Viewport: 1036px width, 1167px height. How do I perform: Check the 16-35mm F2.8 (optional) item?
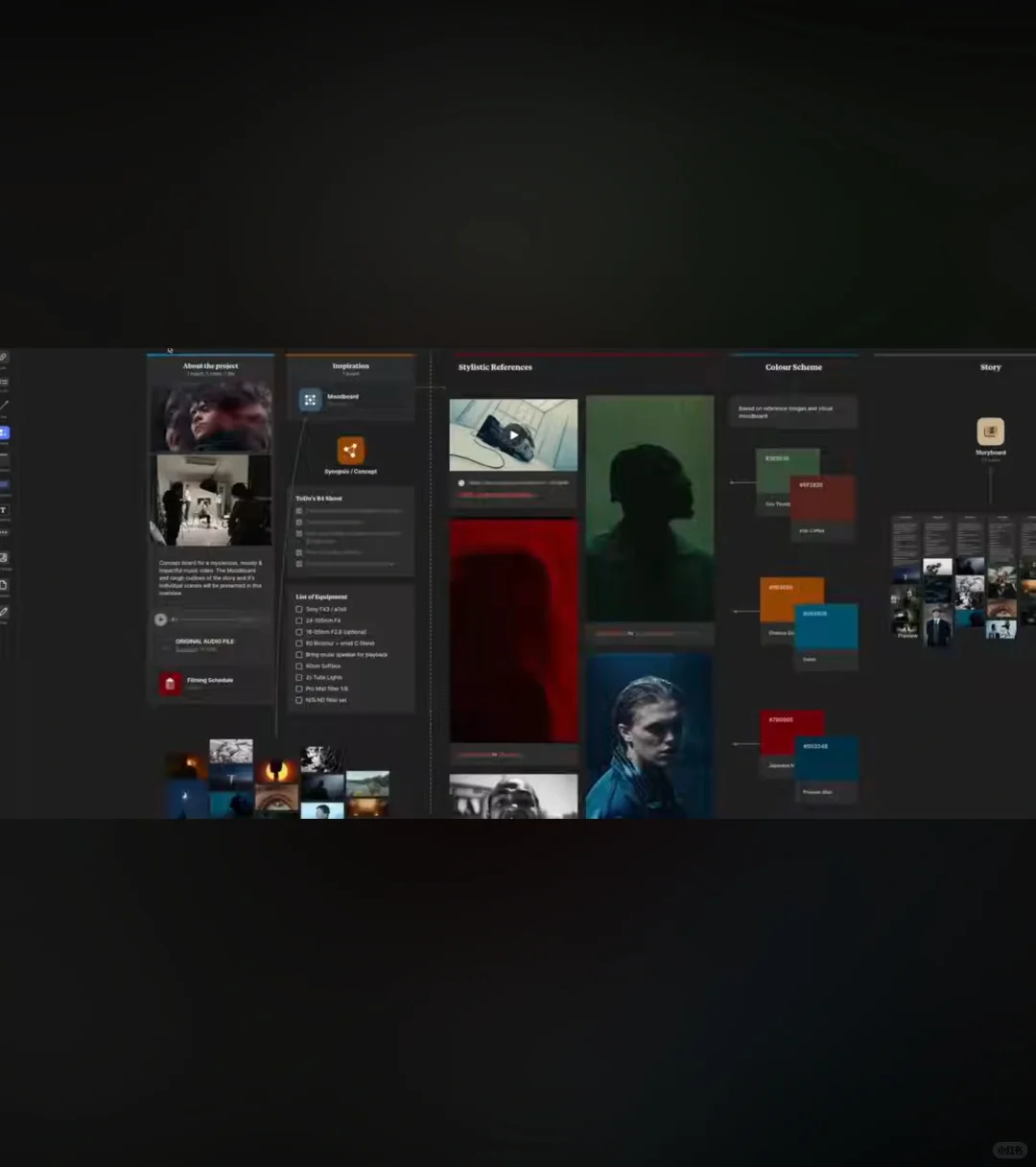[x=299, y=632]
